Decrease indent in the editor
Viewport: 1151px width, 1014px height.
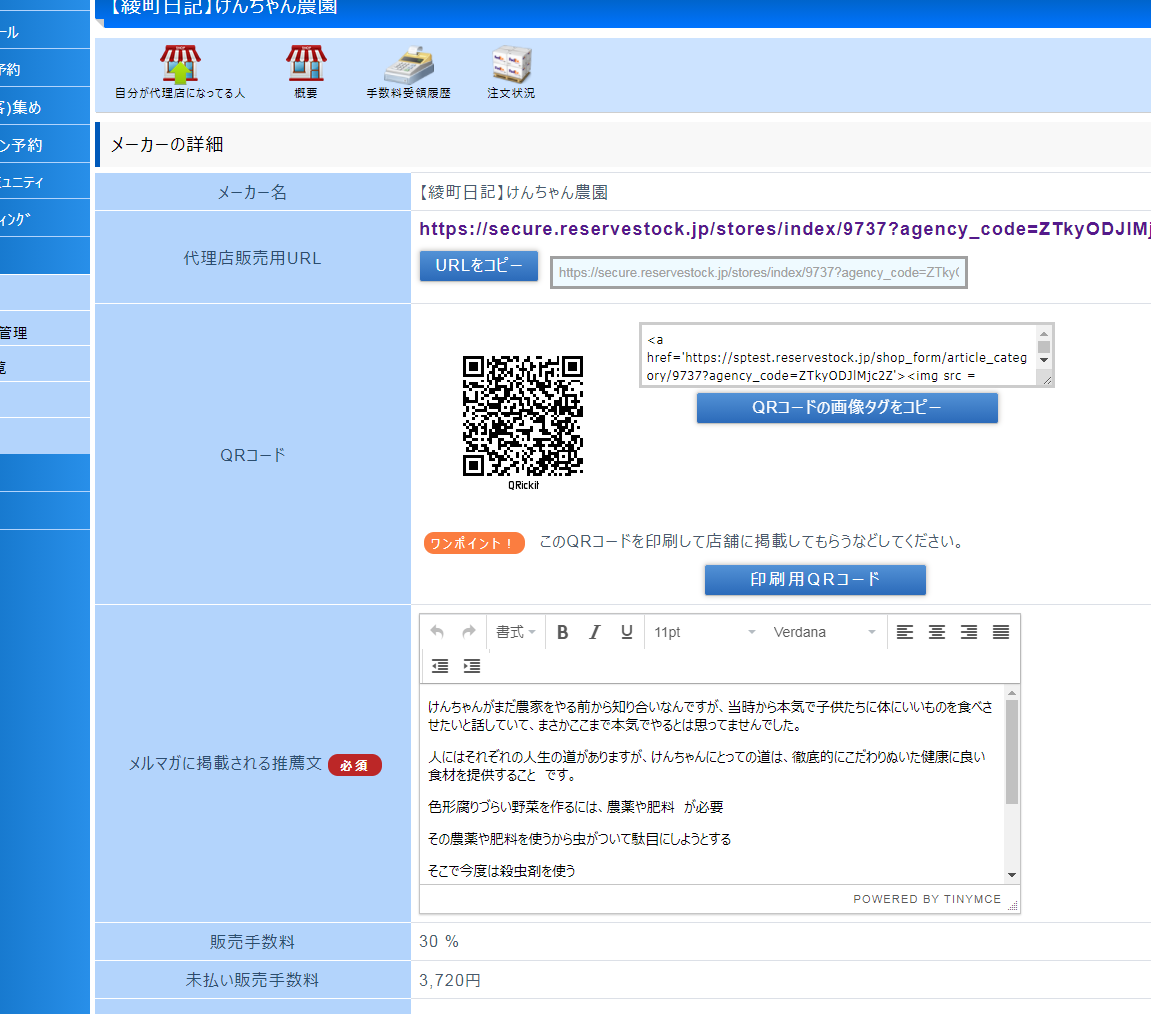pyautogui.click(x=440, y=665)
